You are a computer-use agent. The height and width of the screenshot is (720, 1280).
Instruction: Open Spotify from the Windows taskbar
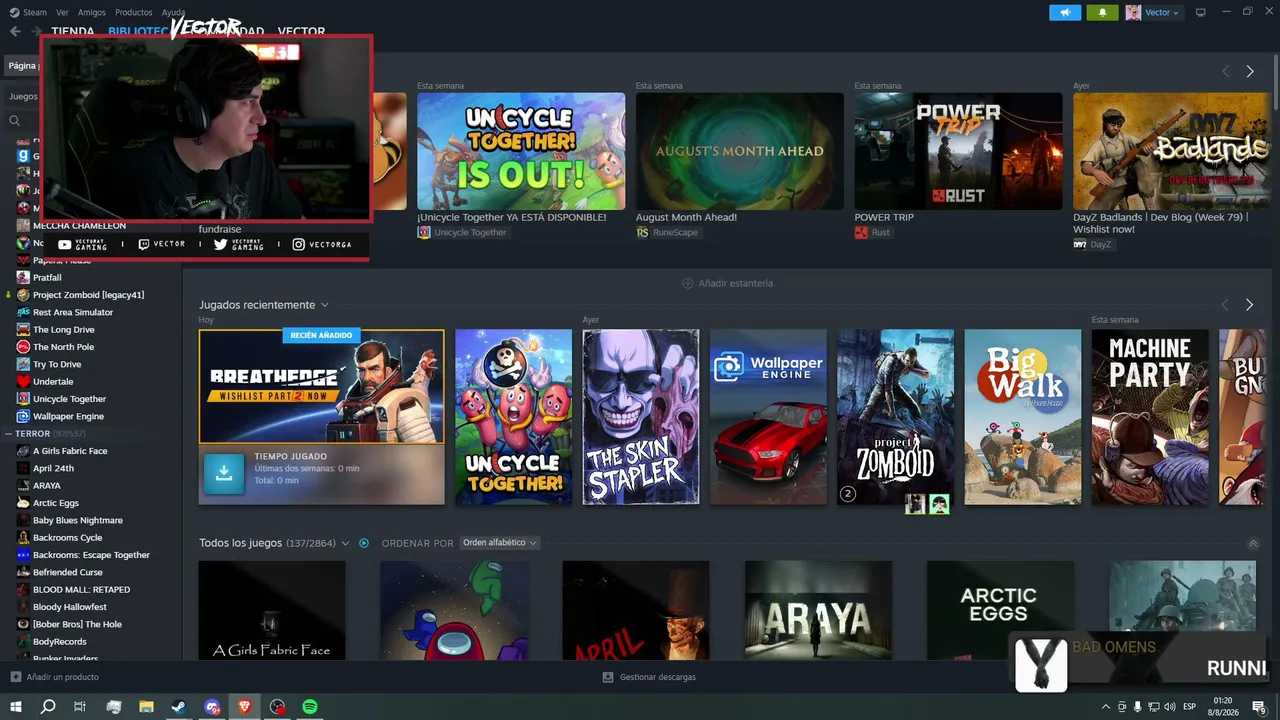coord(310,707)
